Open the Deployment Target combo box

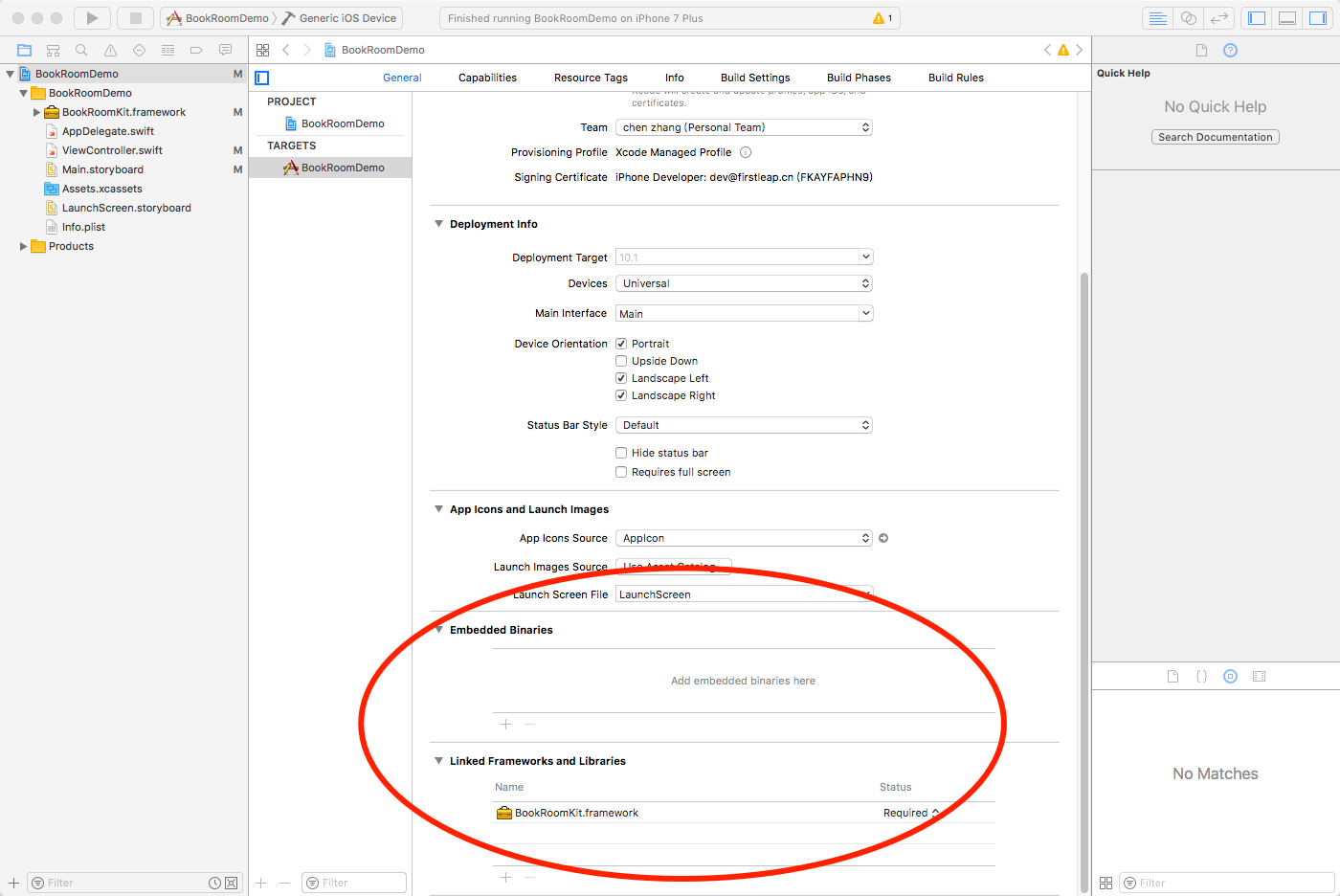(x=744, y=257)
